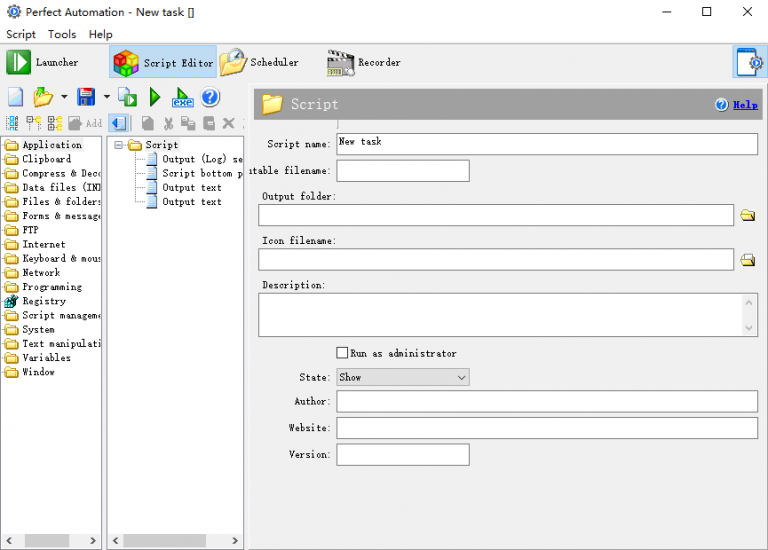Expand all tree nodes icon
Viewport: 768px width, 550px height.
55,123
